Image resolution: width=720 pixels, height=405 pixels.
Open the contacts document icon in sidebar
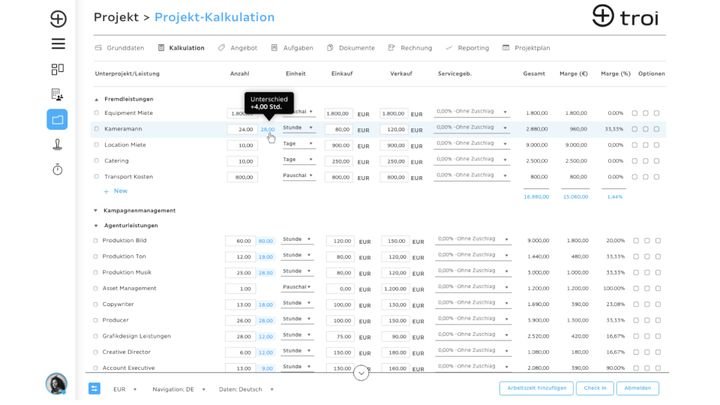pos(57,94)
